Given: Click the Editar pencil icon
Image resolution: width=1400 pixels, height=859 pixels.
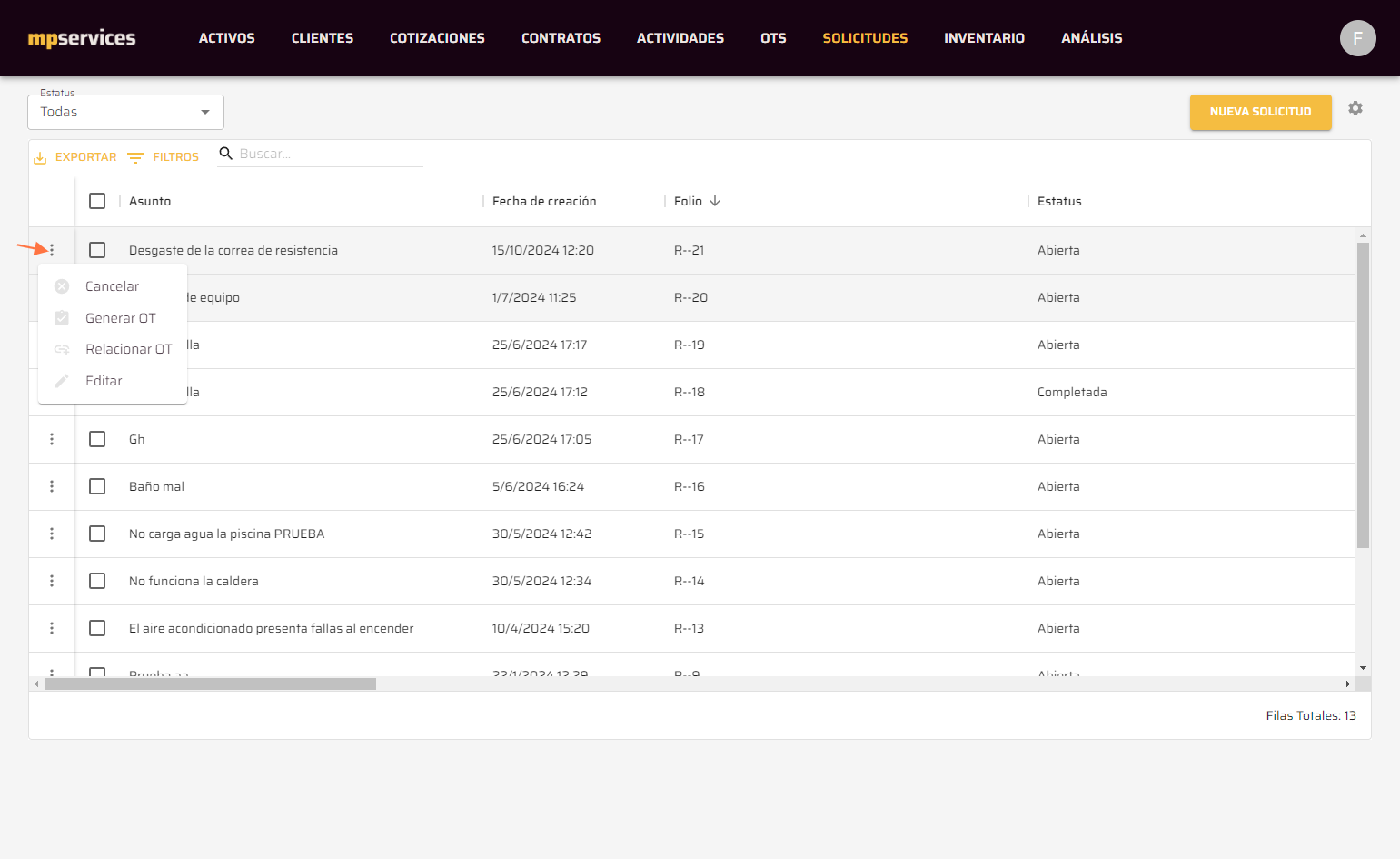Looking at the screenshot, I should [x=62, y=381].
